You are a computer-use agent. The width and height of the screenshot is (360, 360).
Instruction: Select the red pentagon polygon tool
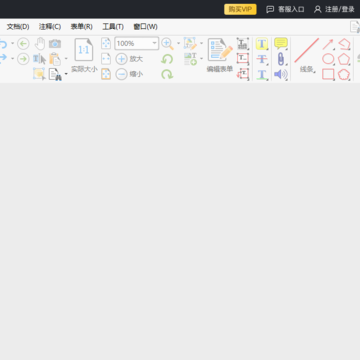coord(344,59)
